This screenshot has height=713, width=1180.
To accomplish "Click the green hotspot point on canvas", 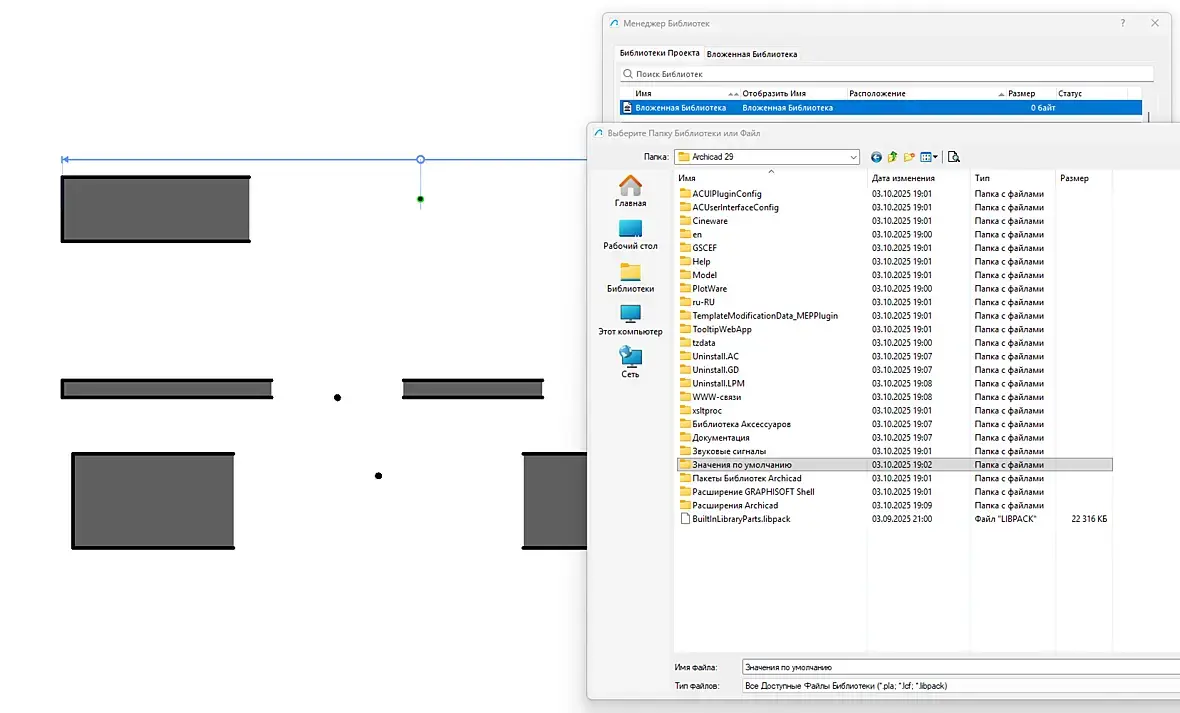I will [x=421, y=200].
